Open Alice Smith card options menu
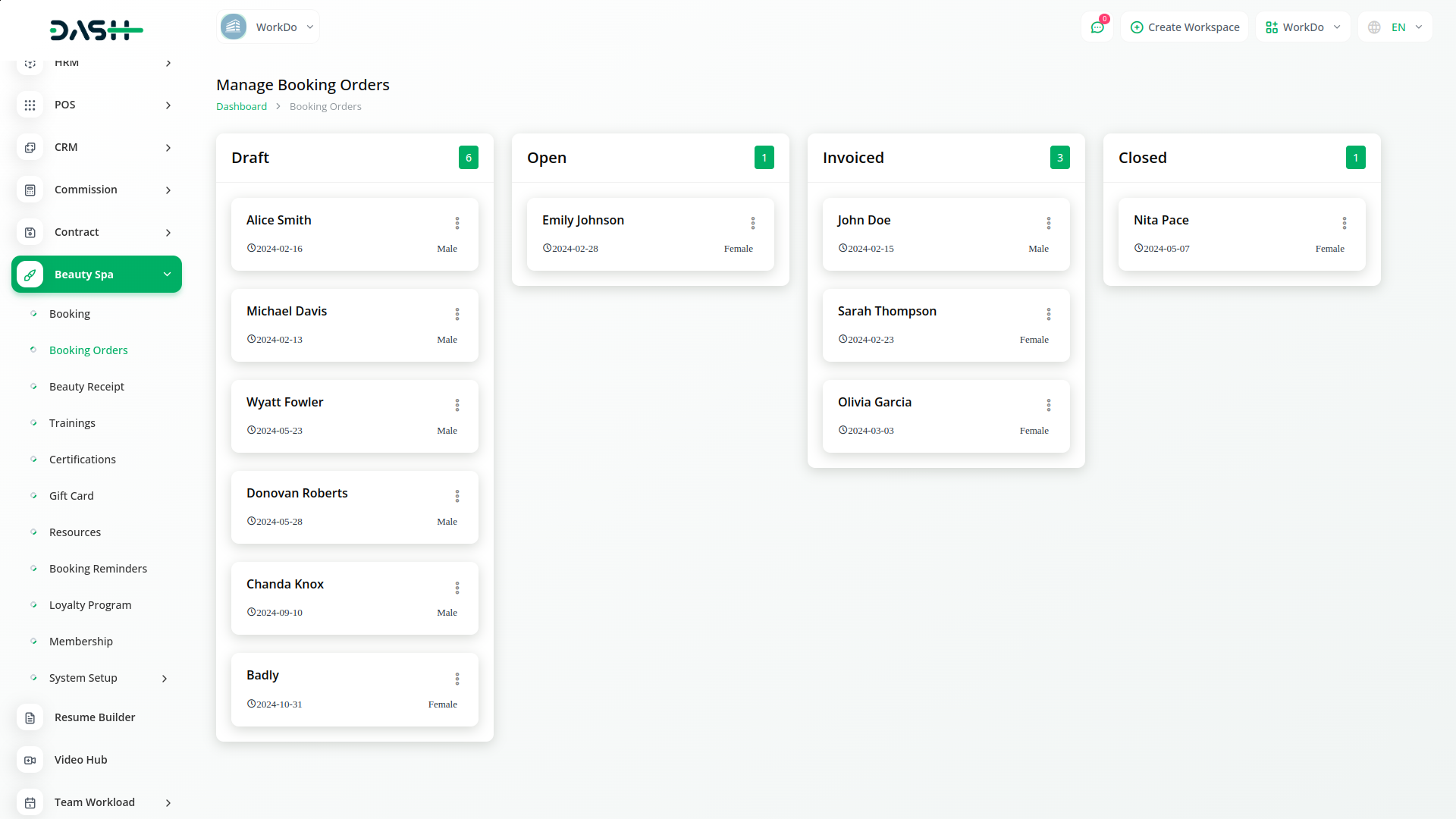The width and height of the screenshot is (1456, 819). (457, 223)
